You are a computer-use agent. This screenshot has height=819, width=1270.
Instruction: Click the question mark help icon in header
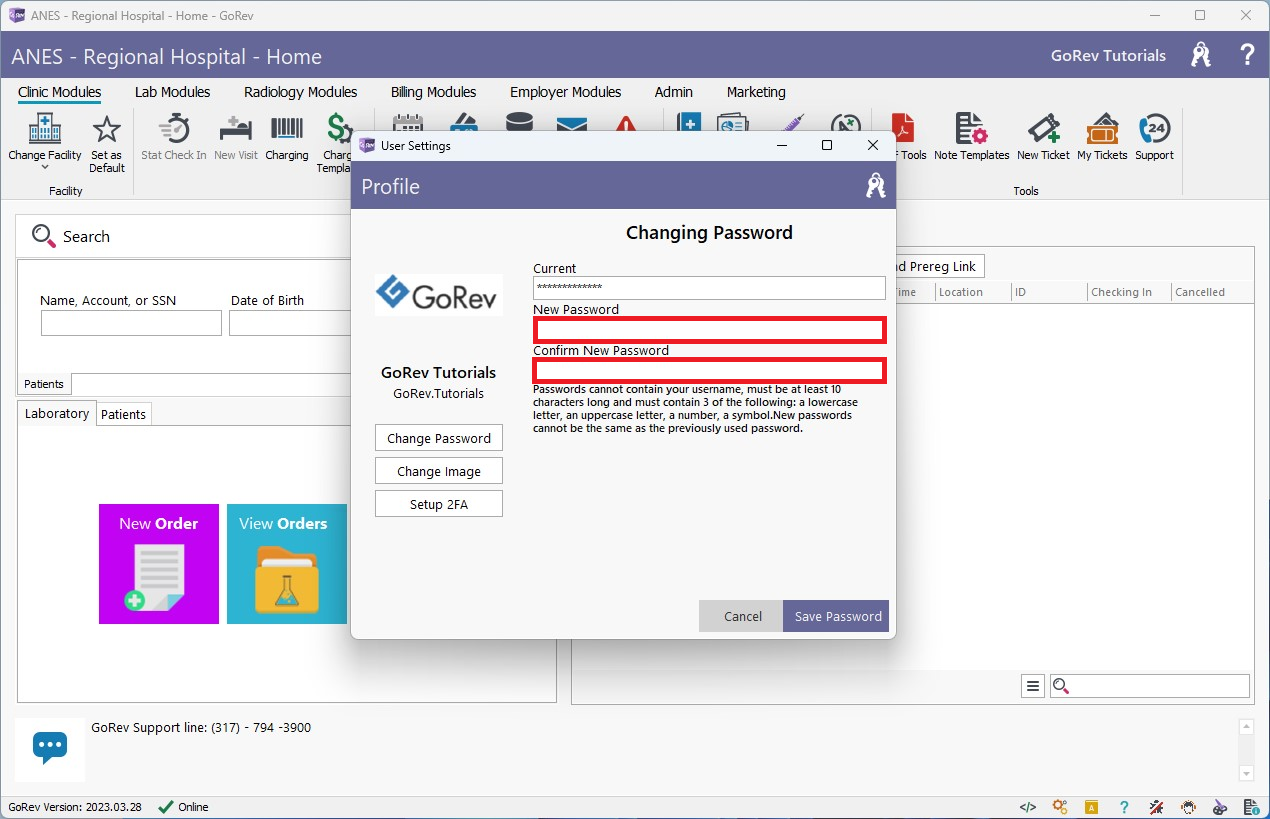tap(1247, 55)
